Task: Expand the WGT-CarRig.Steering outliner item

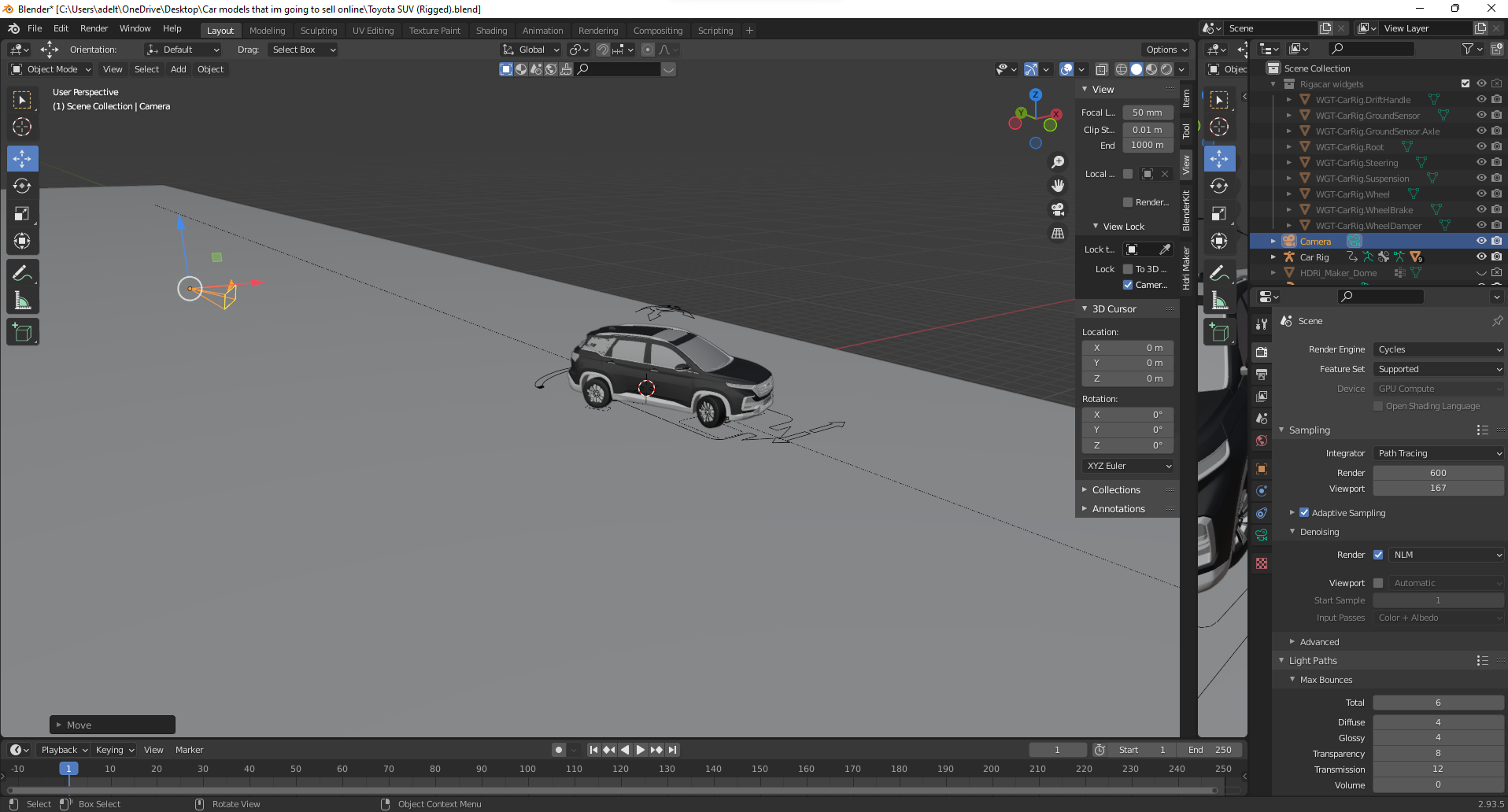Action: point(1288,163)
